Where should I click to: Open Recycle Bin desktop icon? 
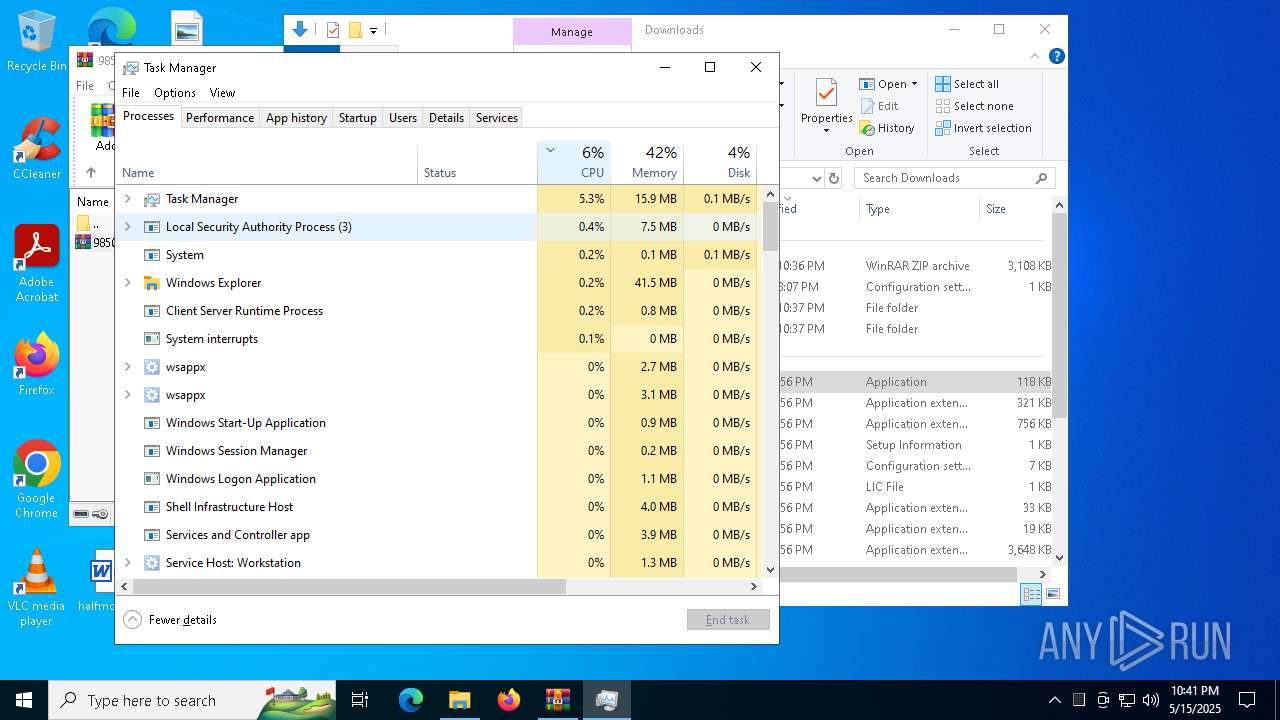(37, 42)
